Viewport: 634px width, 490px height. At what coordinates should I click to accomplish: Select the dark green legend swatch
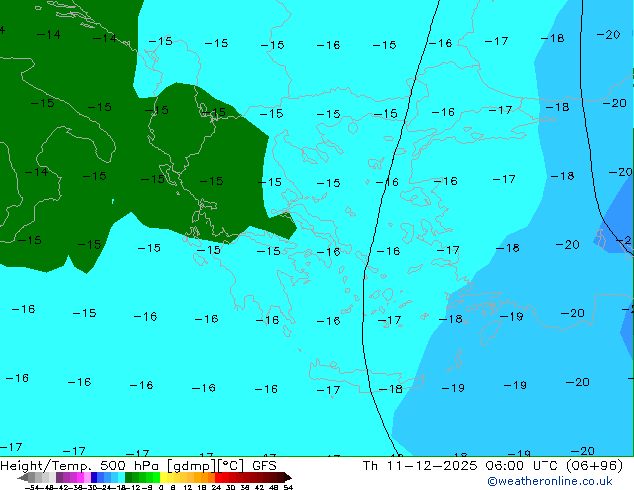click(129, 477)
